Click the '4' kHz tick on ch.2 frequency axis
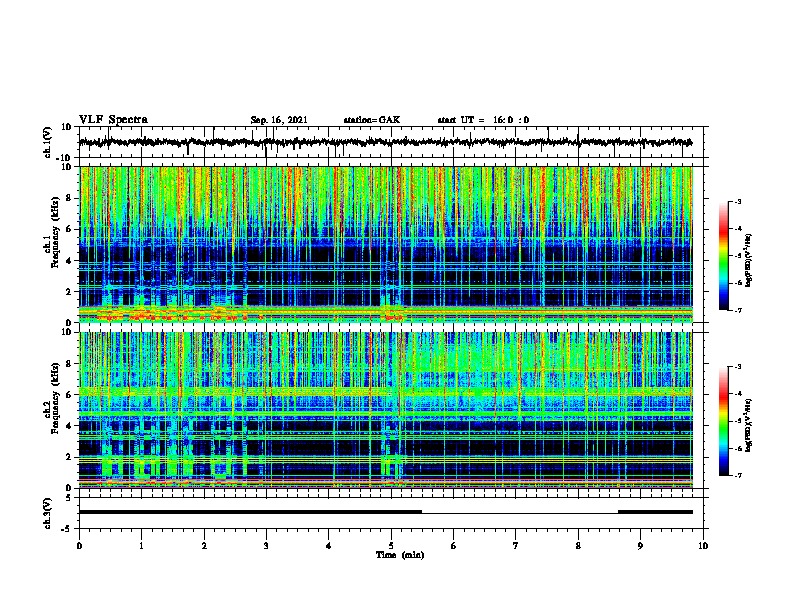This screenshot has height=612, width=792. pyautogui.click(x=69, y=426)
